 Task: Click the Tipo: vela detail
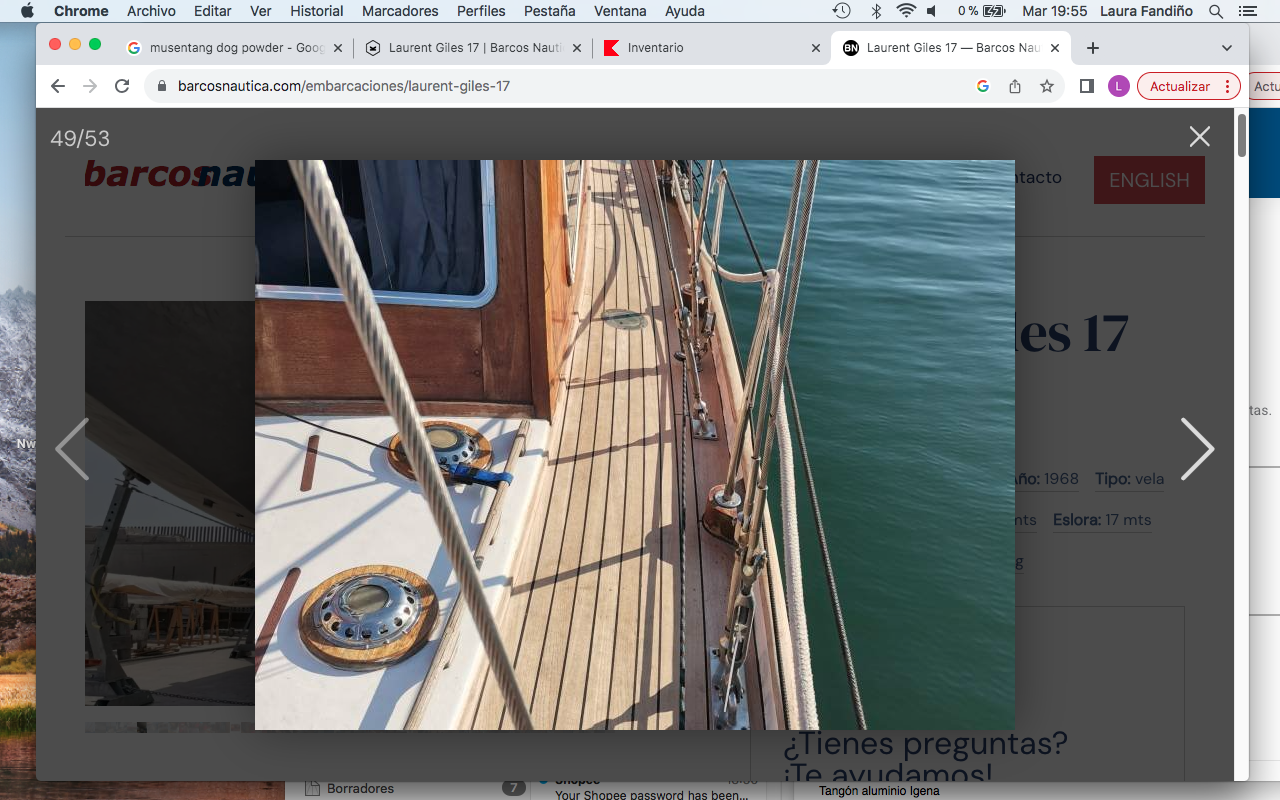pyautogui.click(x=1129, y=479)
